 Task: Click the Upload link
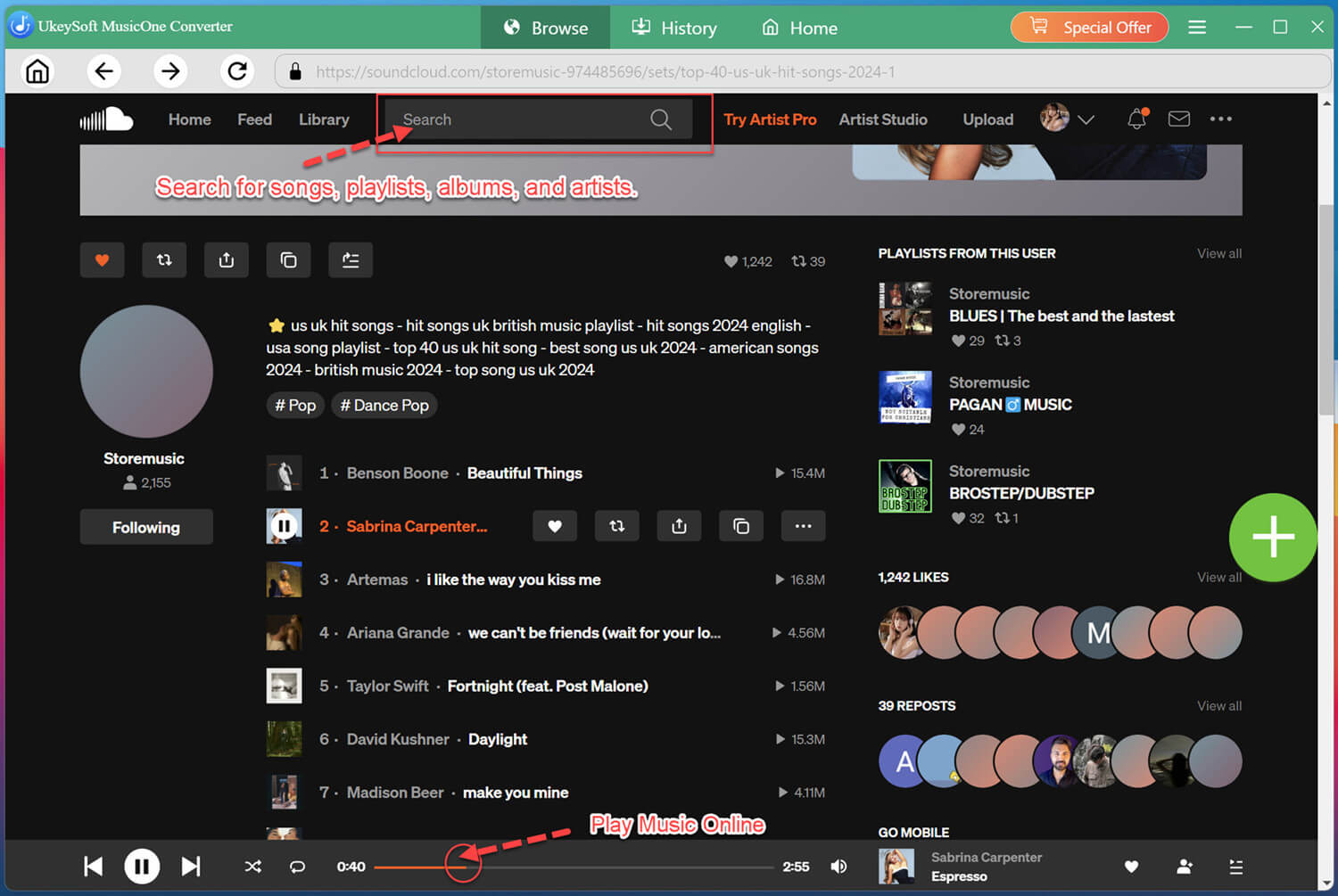[988, 119]
